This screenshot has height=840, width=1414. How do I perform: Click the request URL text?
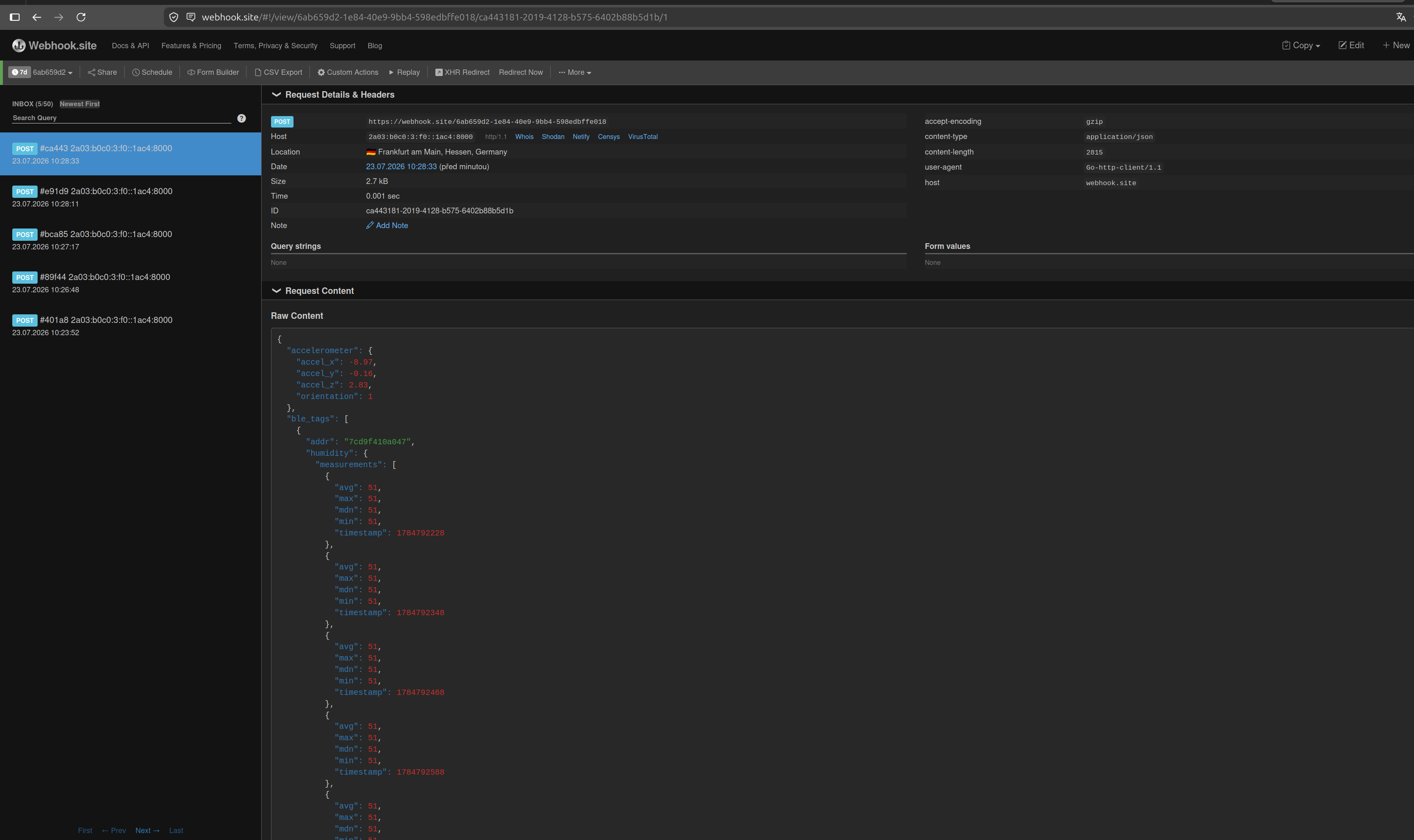coord(487,122)
